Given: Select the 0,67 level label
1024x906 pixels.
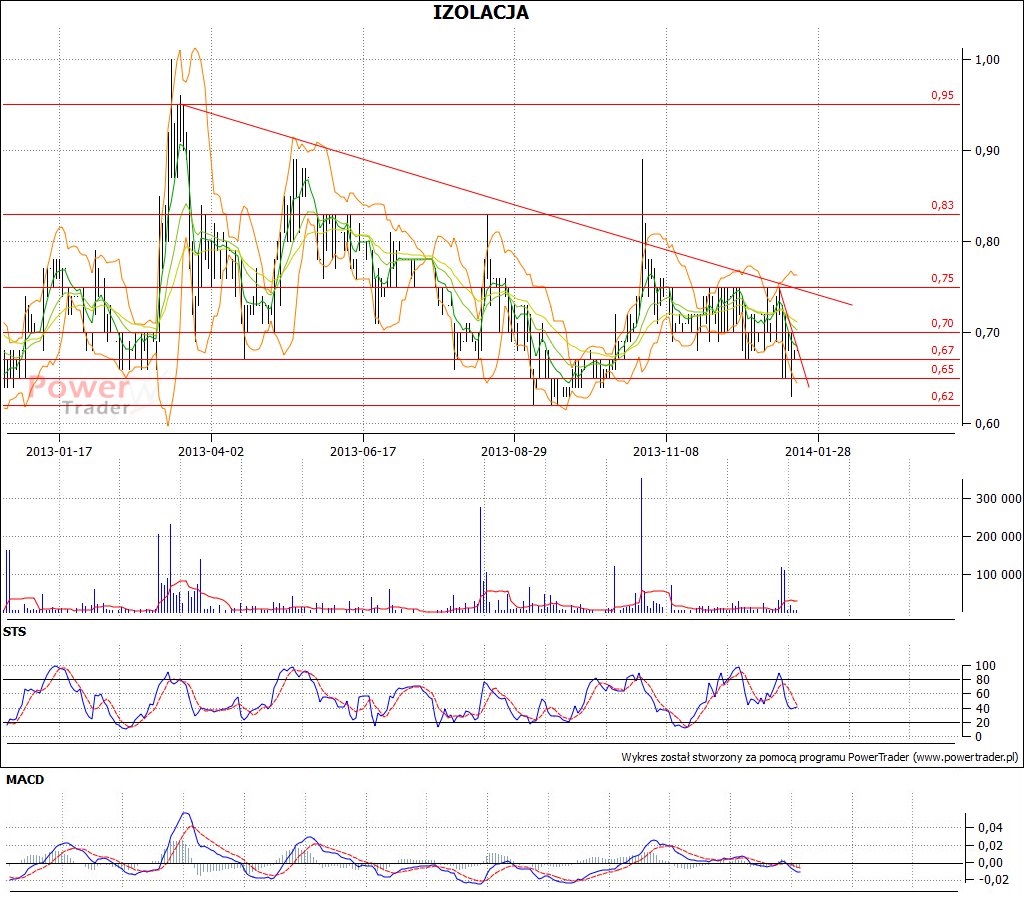Looking at the screenshot, I should (942, 350).
